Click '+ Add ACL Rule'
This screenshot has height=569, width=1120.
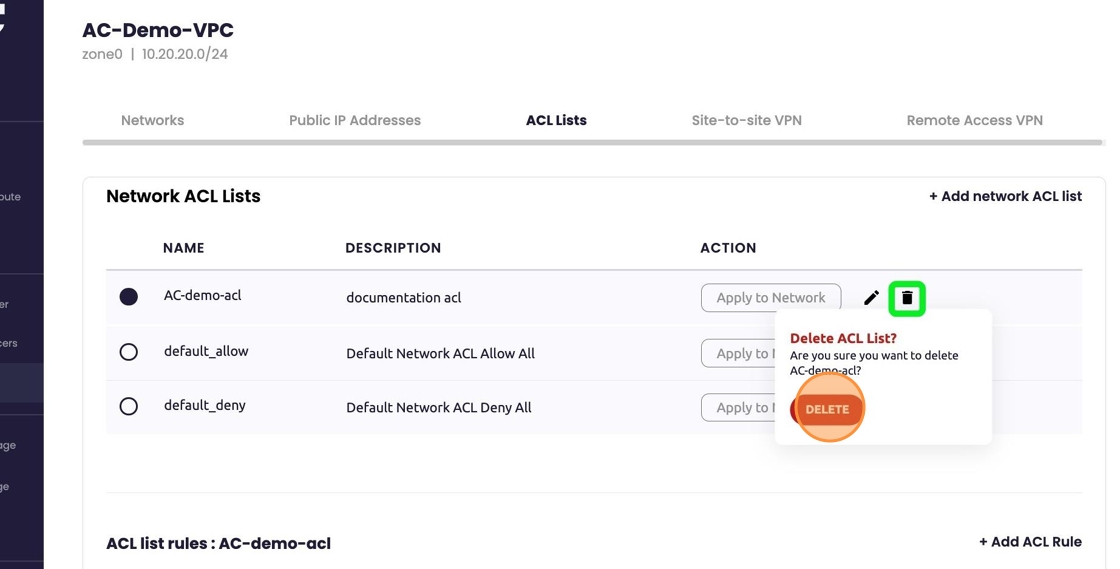pos(1030,542)
